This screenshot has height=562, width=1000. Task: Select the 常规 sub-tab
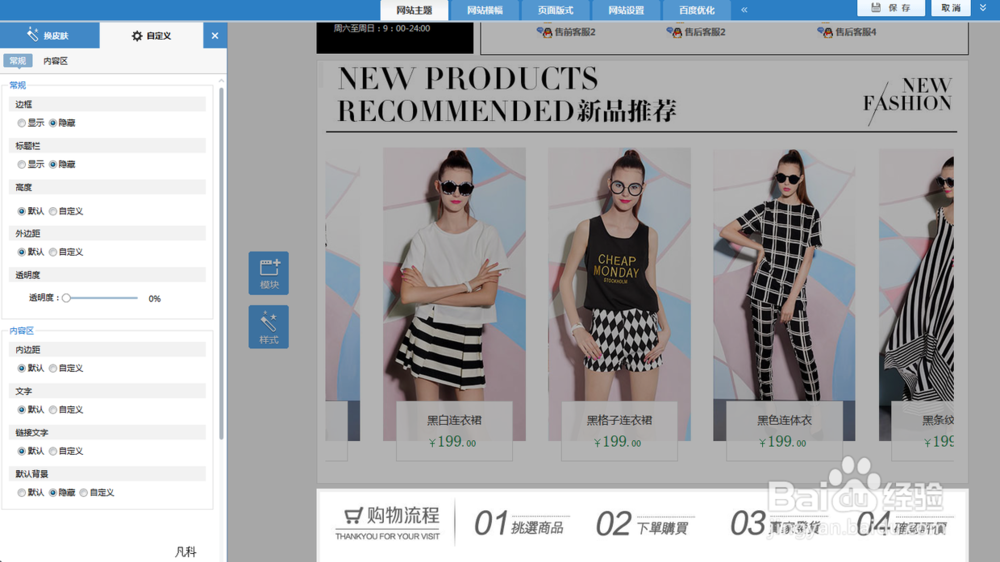[18, 61]
